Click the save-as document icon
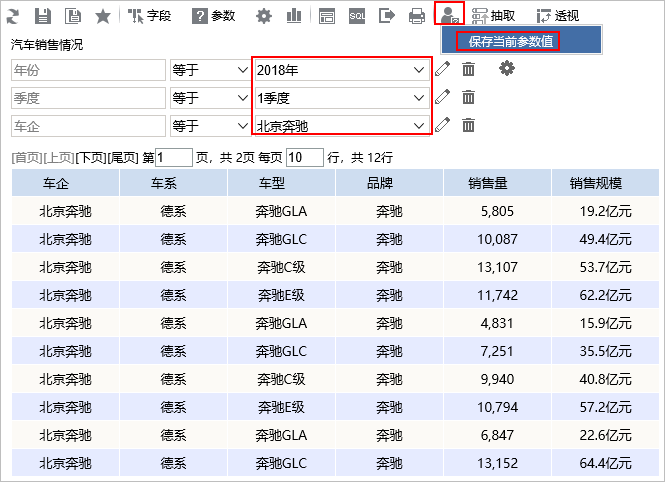The image size is (665, 482). (73, 16)
